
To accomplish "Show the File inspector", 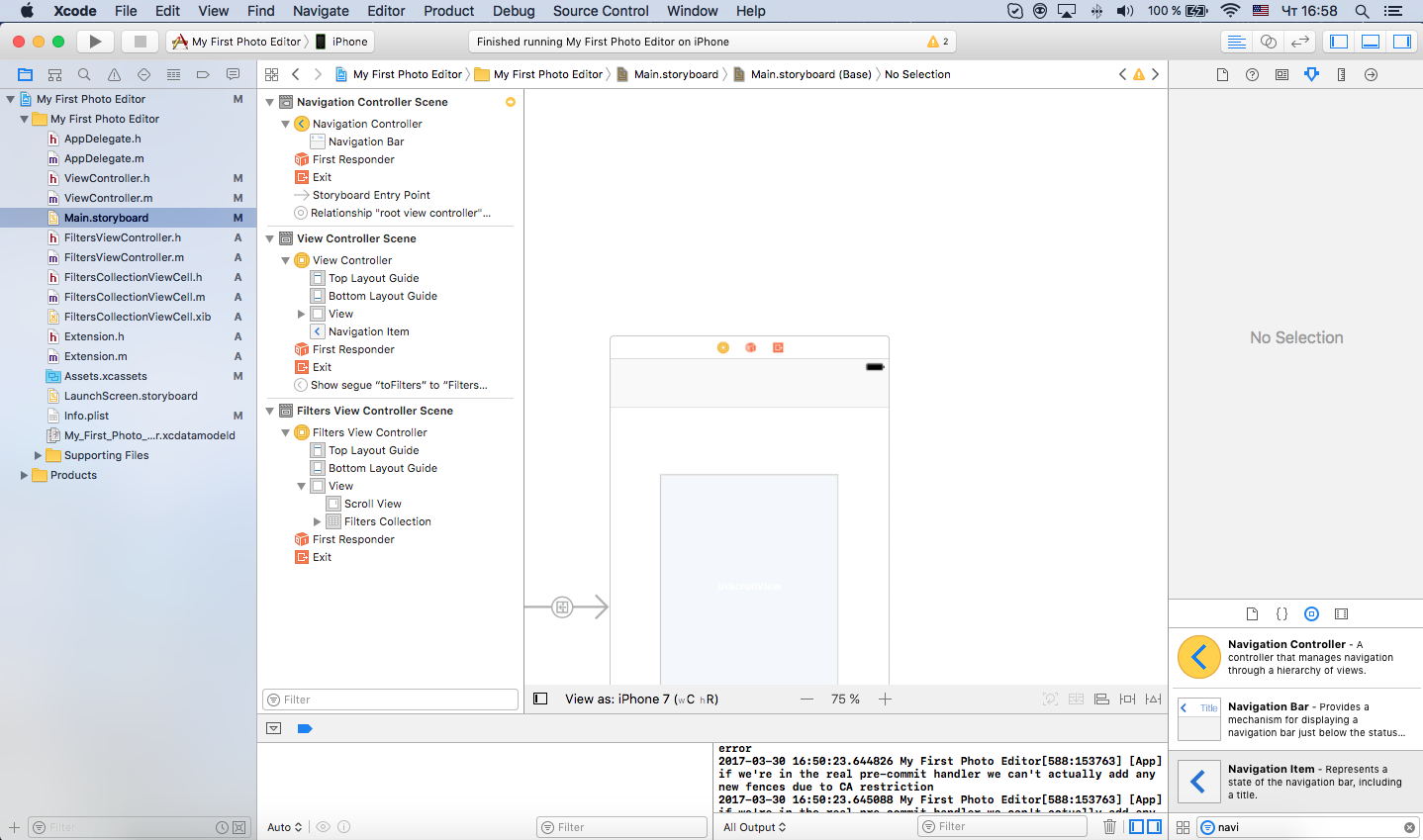I will click(x=1222, y=74).
